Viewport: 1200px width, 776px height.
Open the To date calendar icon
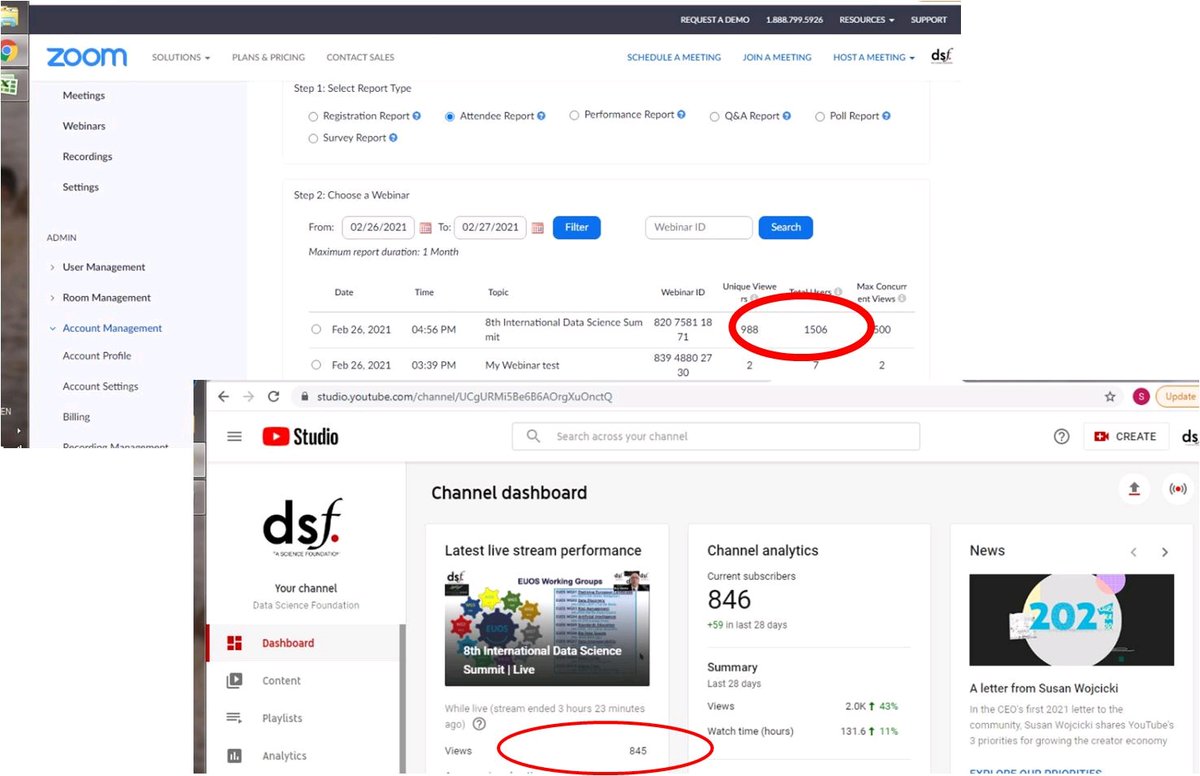(x=538, y=228)
